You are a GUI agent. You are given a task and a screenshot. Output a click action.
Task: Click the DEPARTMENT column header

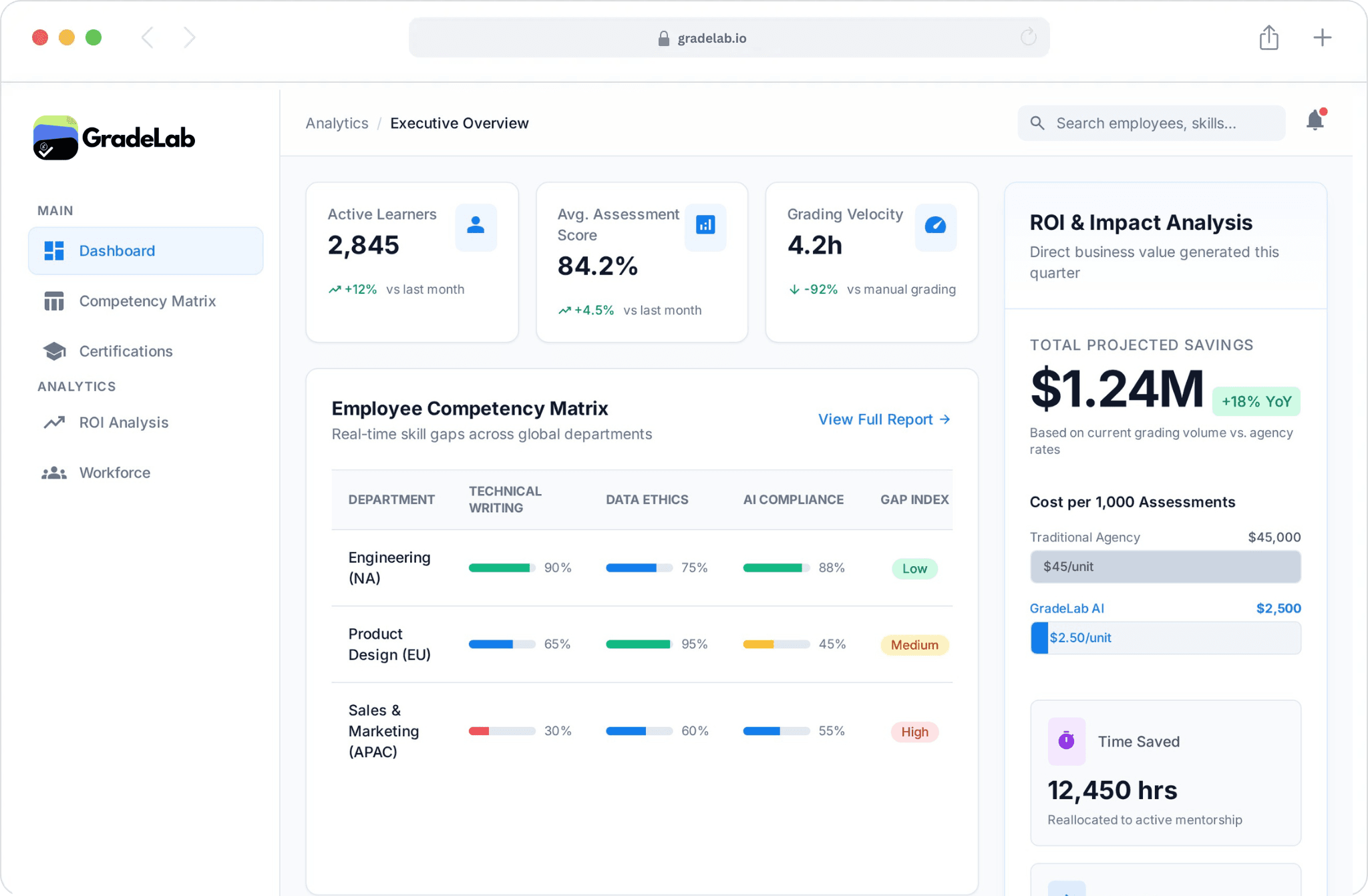coord(391,499)
